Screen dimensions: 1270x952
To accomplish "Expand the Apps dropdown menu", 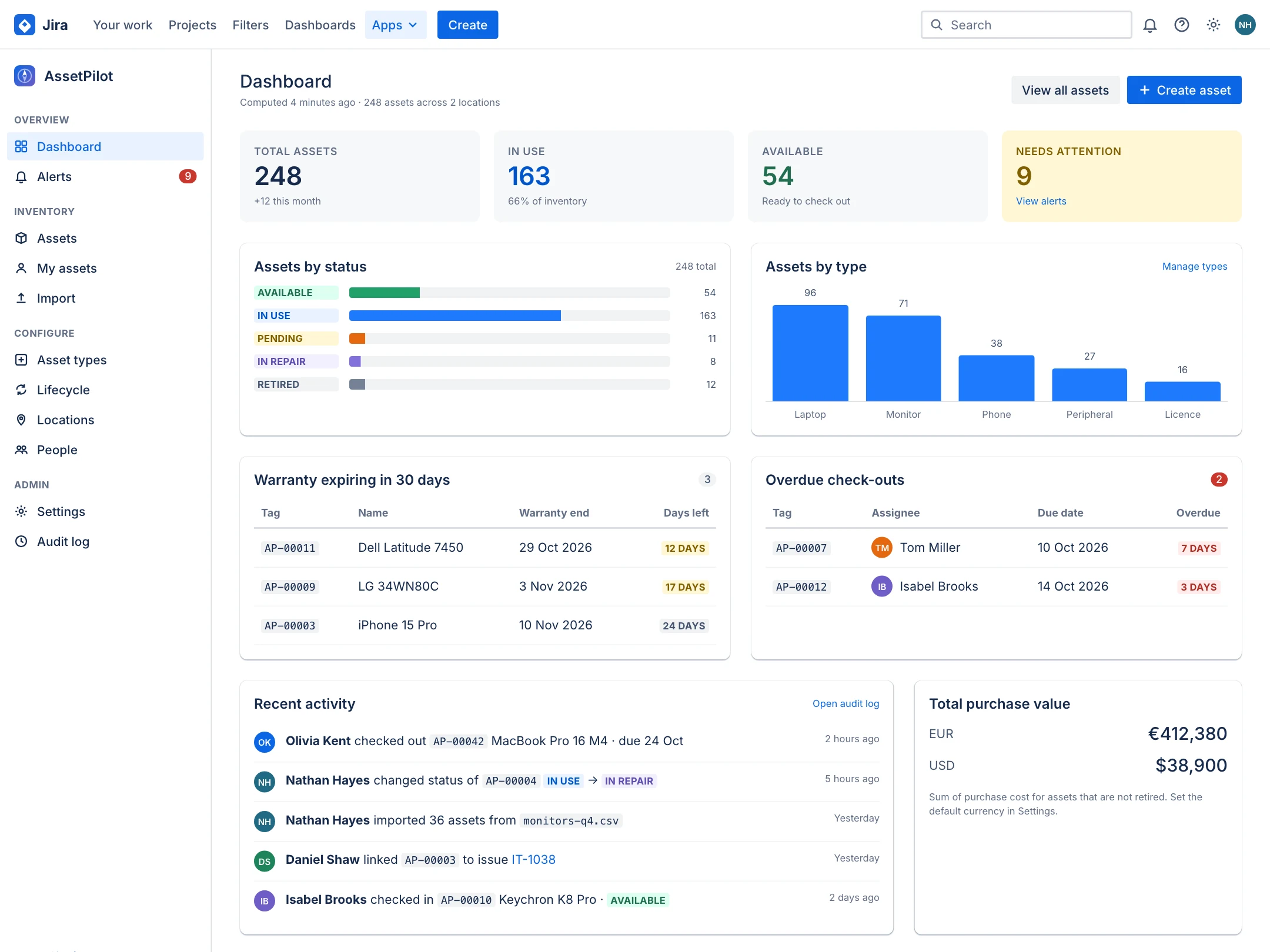I will [x=396, y=25].
